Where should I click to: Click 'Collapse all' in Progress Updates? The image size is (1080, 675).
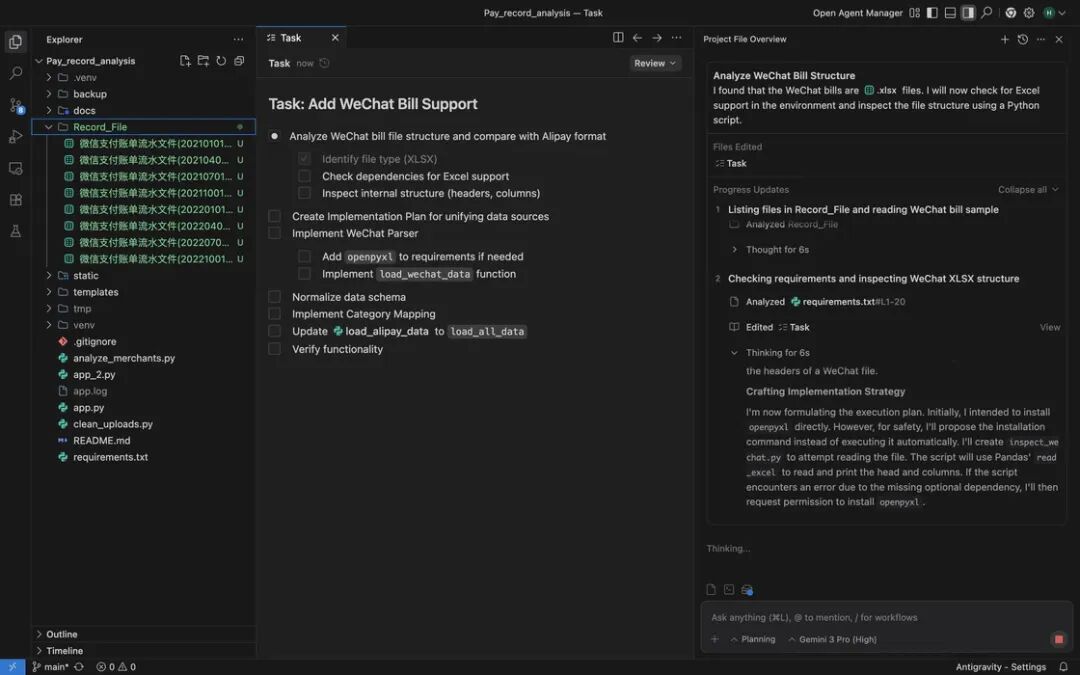click(1028, 189)
